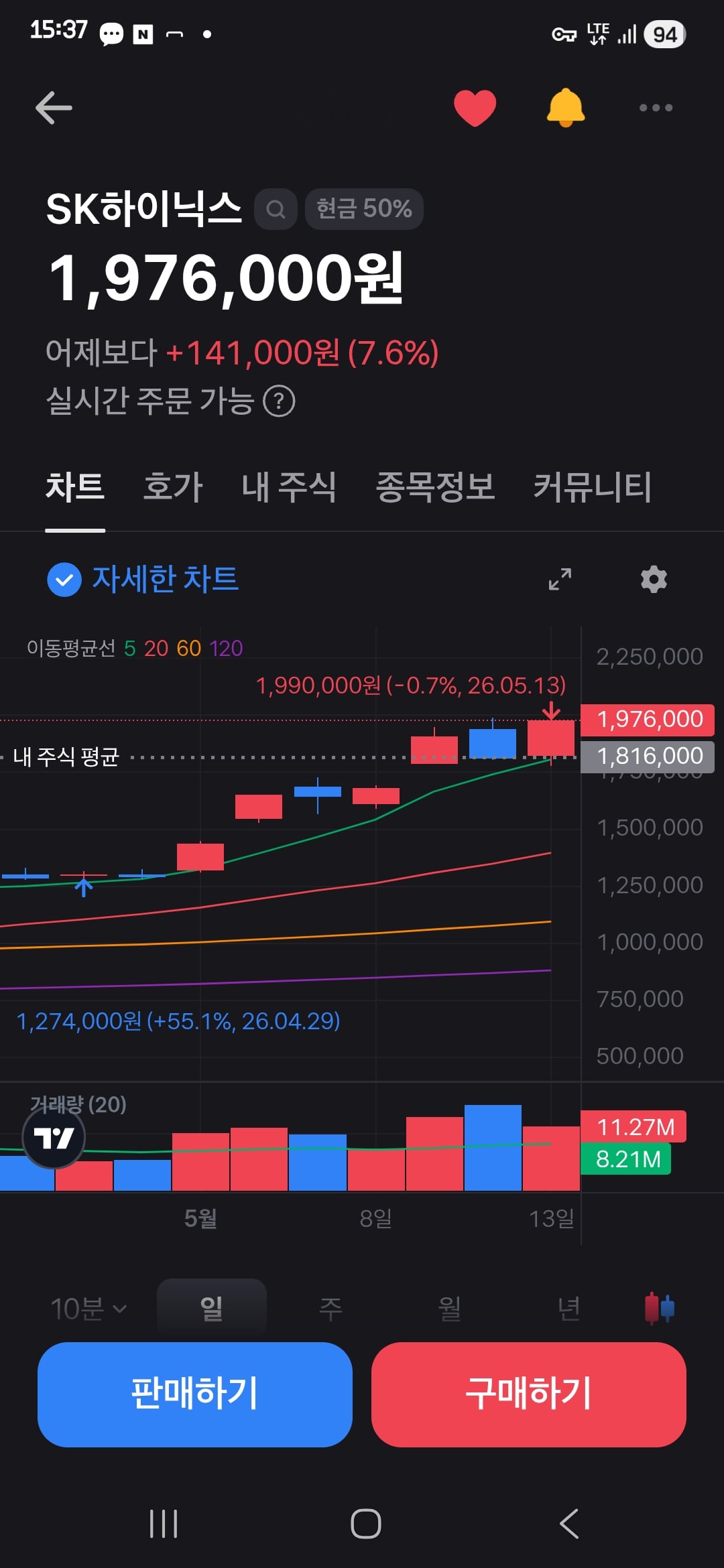Viewport: 724px width, 1568px height.
Task: Select the 일 daily chart period
Action: (212, 1307)
